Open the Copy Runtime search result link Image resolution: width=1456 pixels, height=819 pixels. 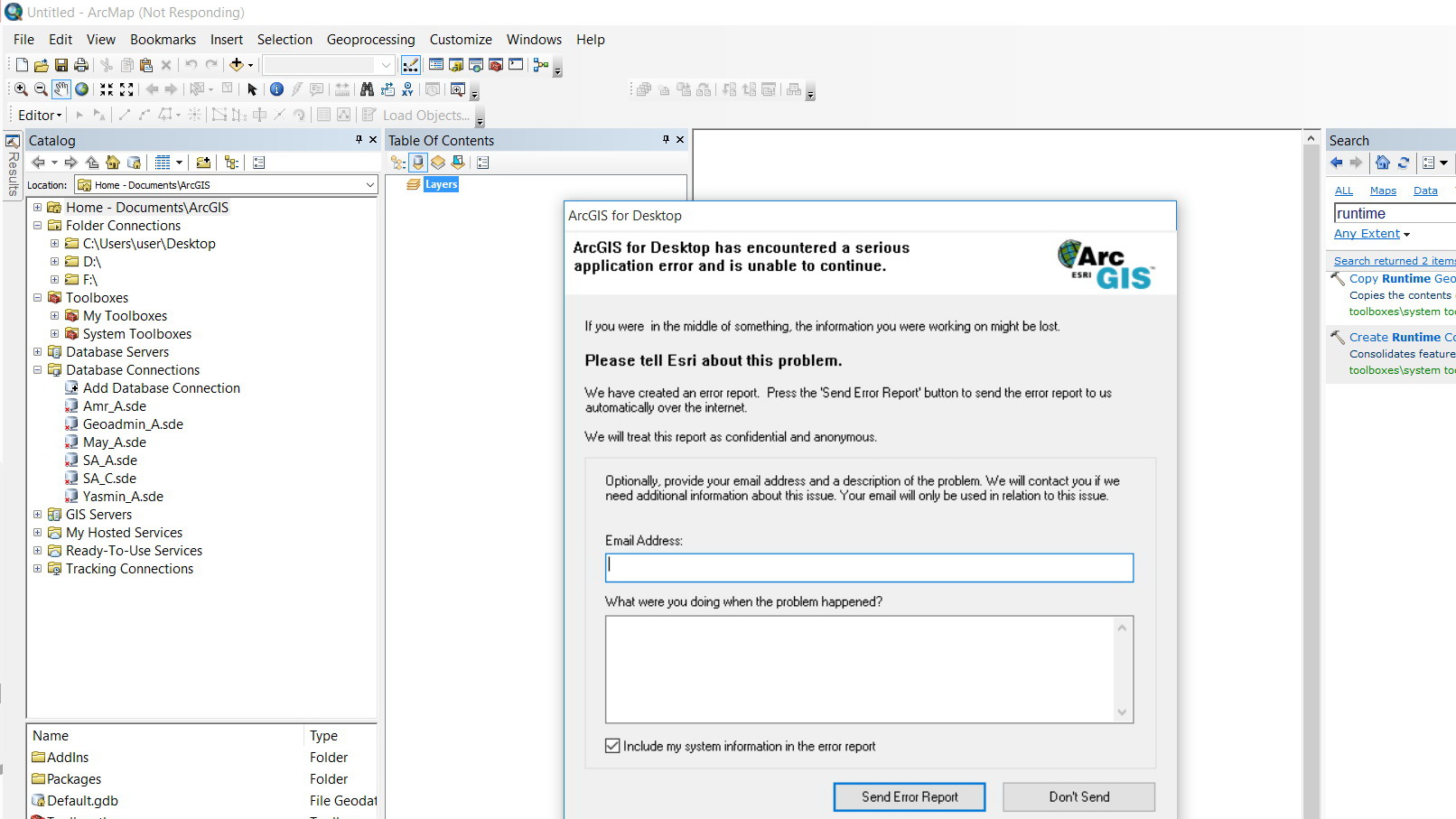[1402, 278]
